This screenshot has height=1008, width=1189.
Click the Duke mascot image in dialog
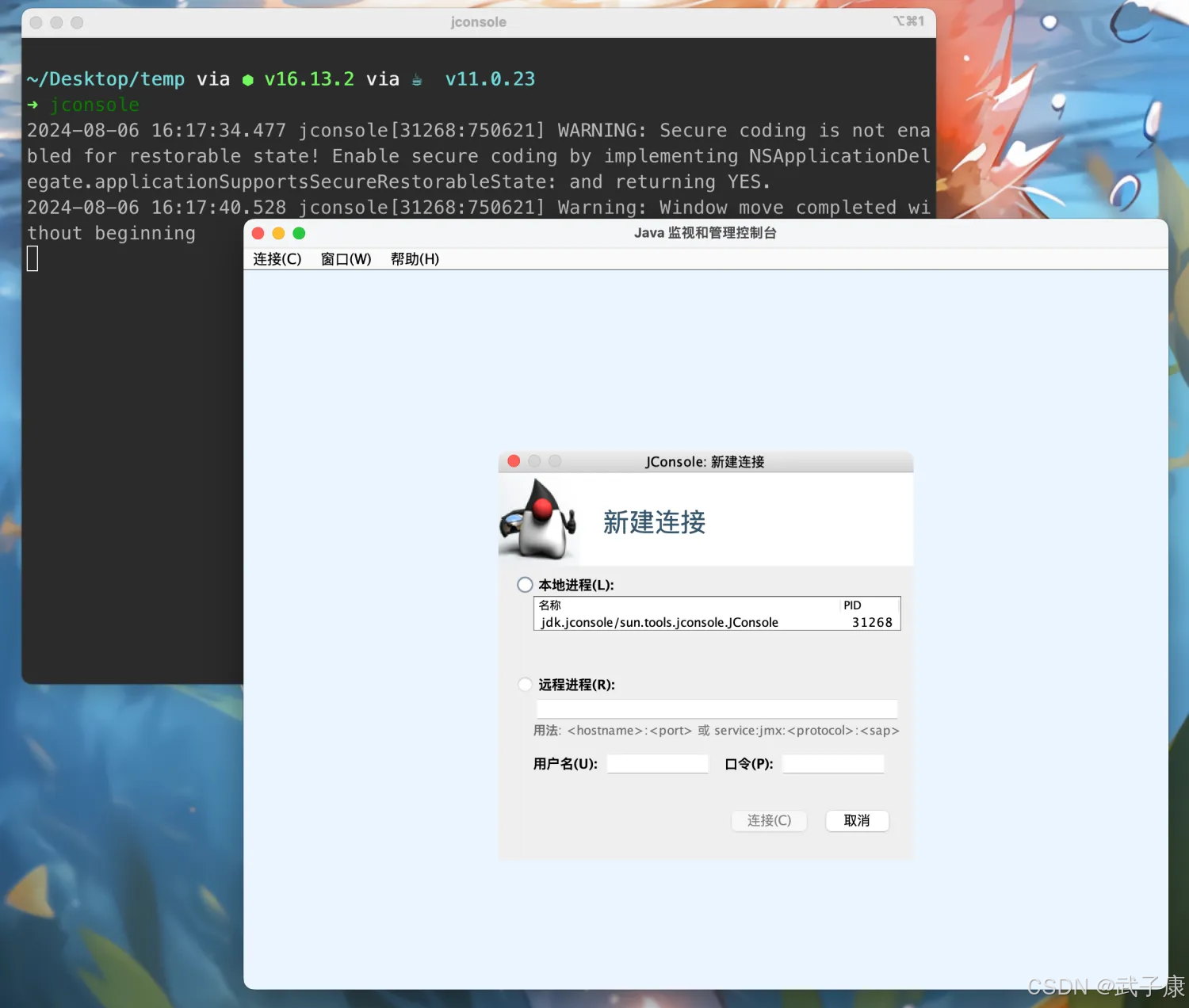(x=537, y=519)
